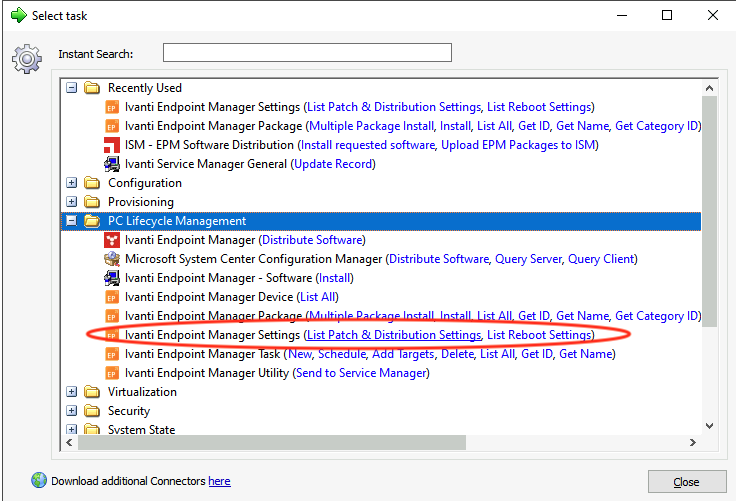Viewport: 736px width, 501px height.
Task: Click the Send to Service Manager link
Action: (x=361, y=373)
